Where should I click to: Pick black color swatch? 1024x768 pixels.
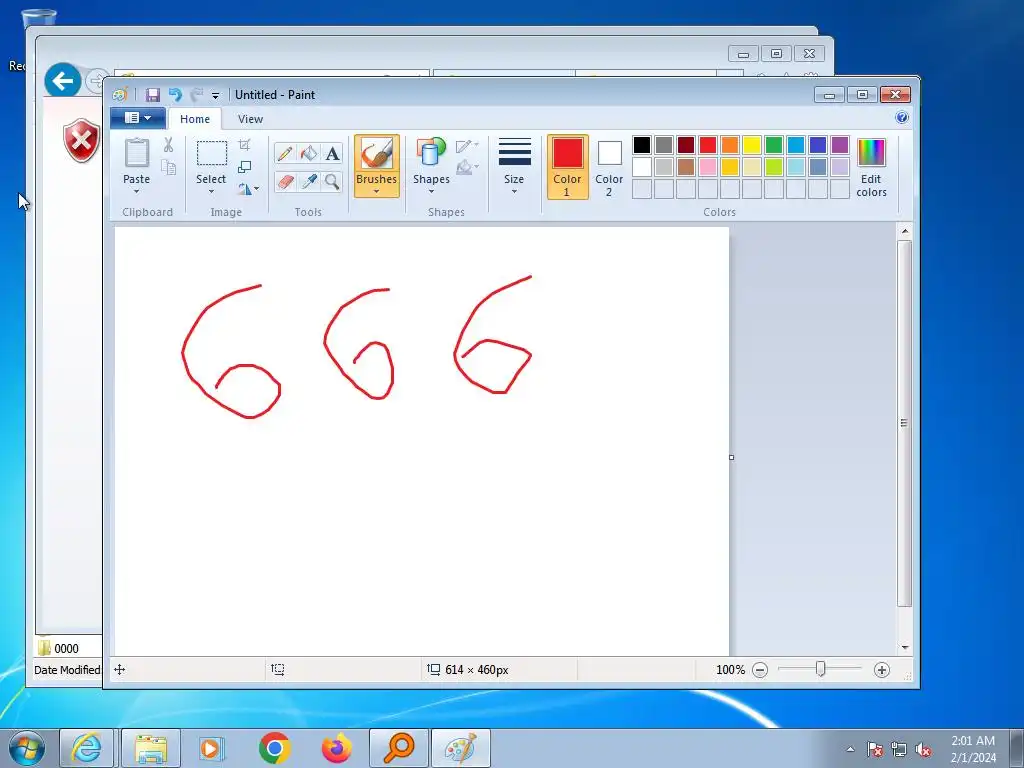[x=642, y=145]
